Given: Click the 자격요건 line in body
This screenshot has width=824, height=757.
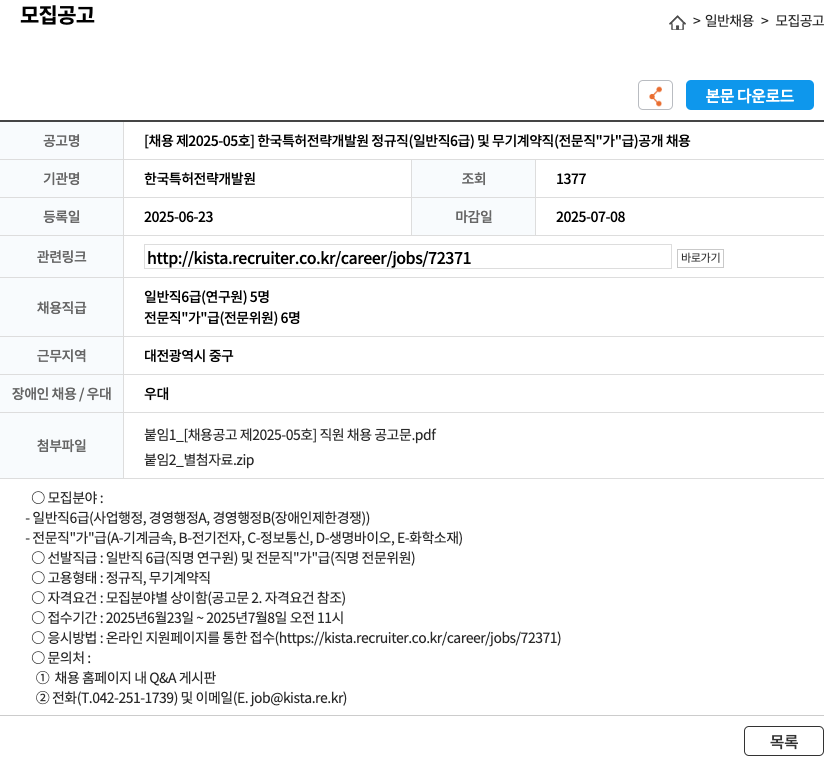Looking at the screenshot, I should click(188, 598).
